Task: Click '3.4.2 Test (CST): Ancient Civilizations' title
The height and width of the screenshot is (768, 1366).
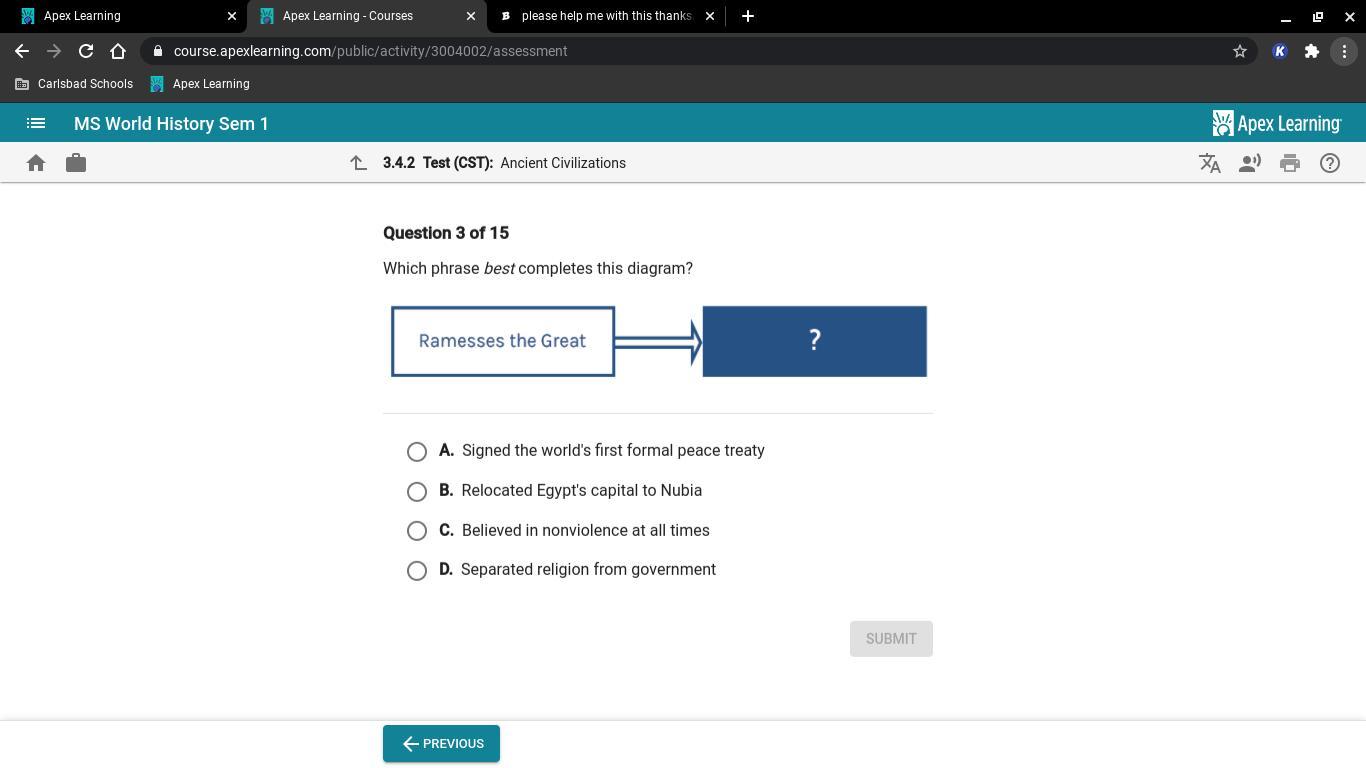Action: [504, 163]
